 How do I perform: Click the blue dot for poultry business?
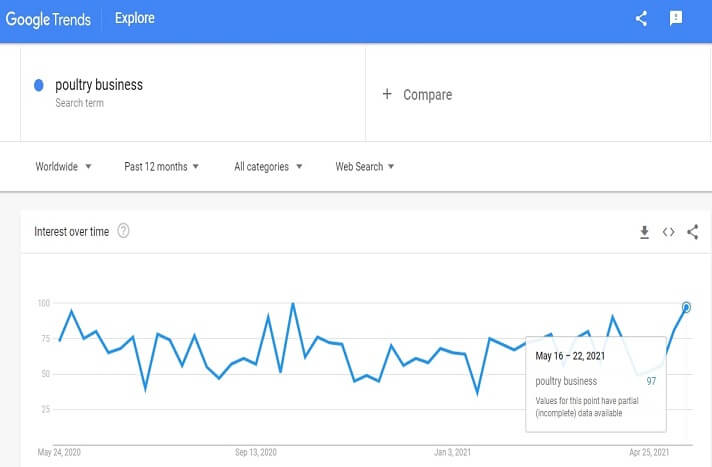pyautogui.click(x=39, y=85)
